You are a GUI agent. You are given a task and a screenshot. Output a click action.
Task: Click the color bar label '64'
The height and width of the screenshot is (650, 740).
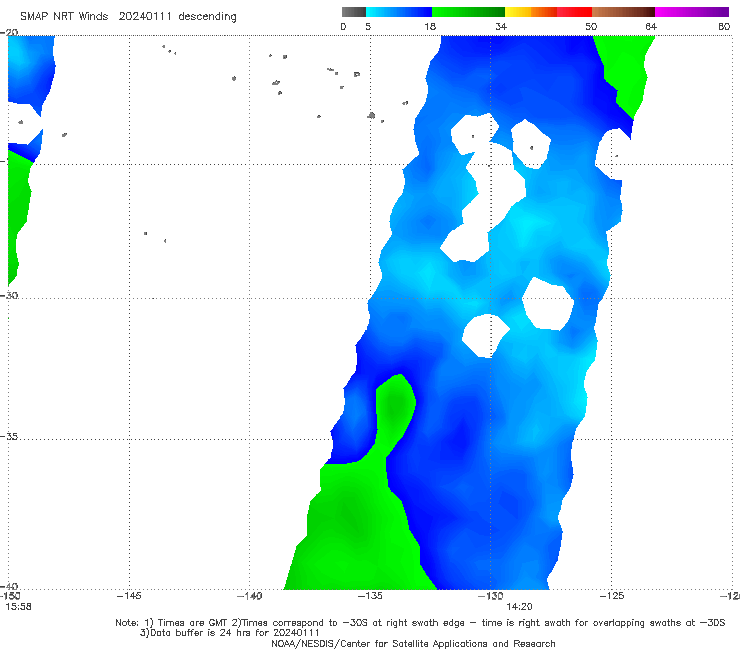coord(651,26)
